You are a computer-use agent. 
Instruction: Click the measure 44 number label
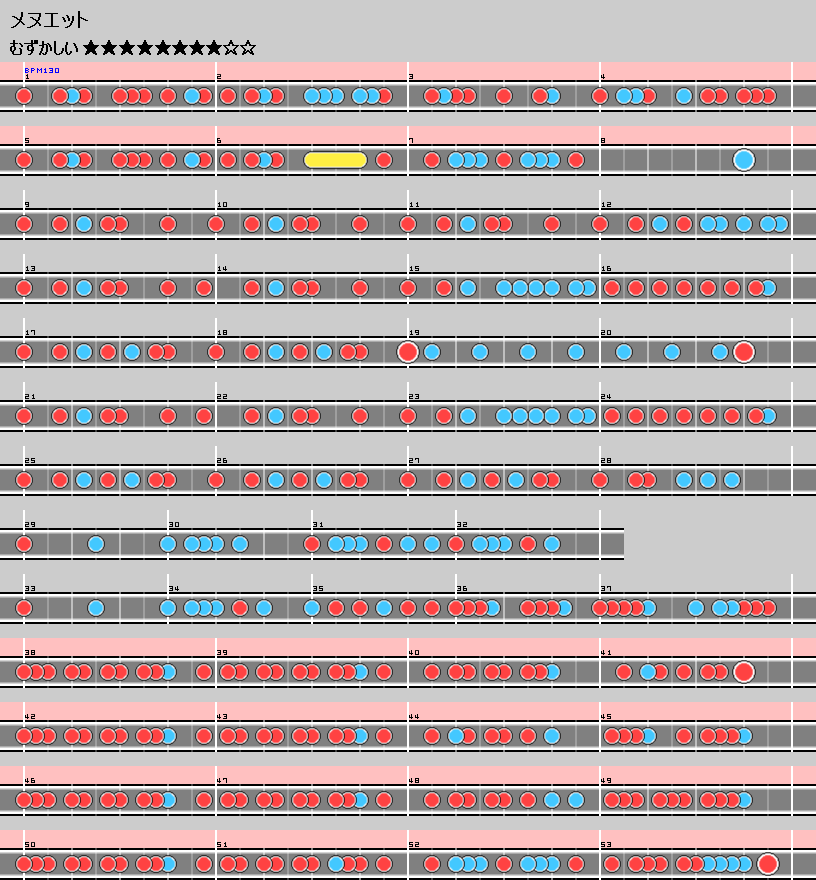[414, 717]
